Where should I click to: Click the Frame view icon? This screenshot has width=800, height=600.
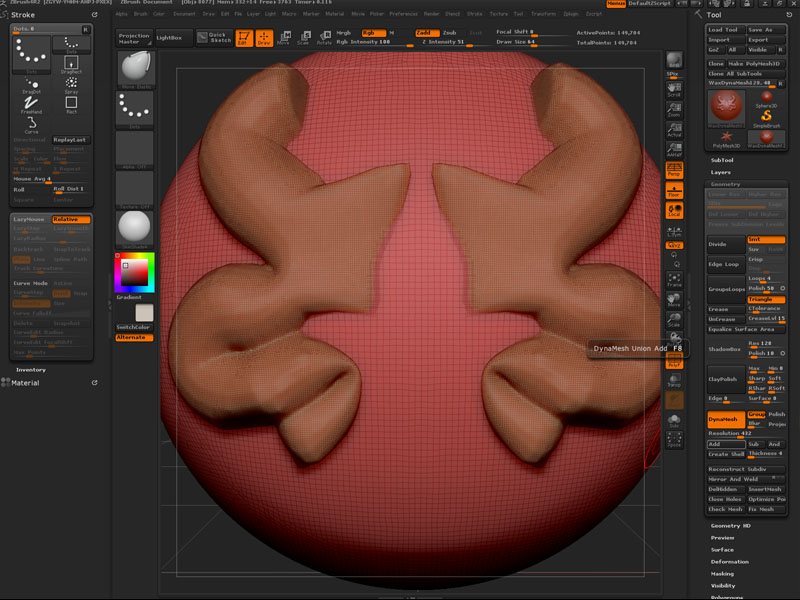point(674,280)
